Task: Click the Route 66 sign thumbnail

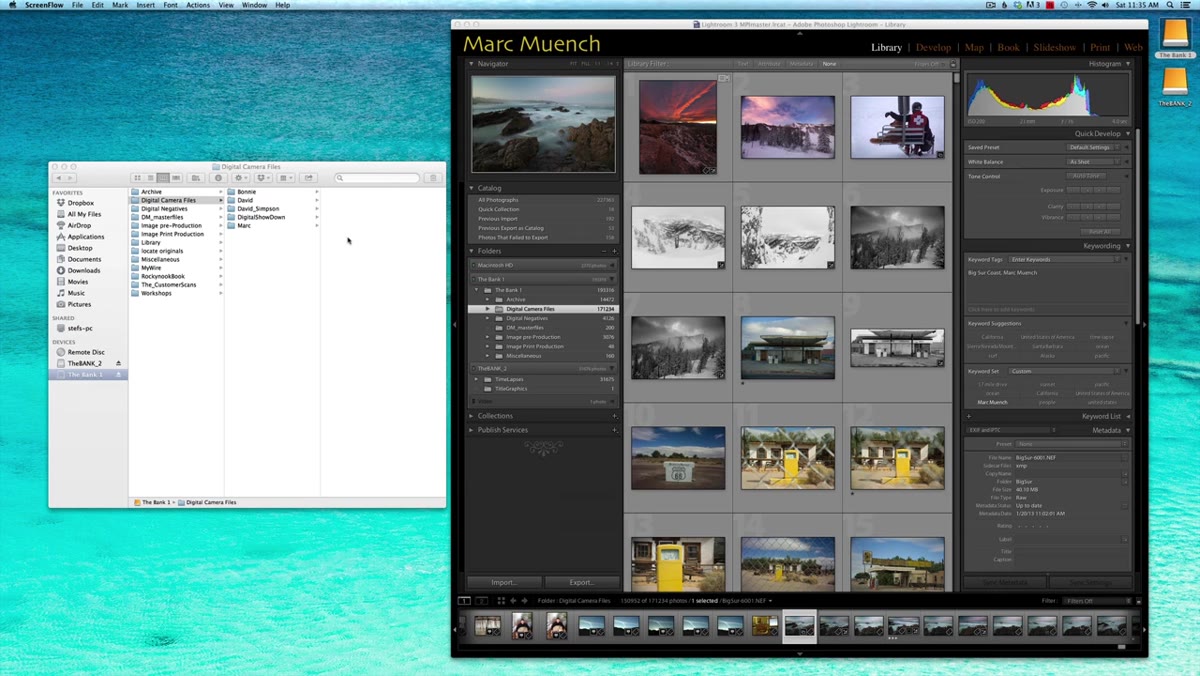Action: pos(678,458)
